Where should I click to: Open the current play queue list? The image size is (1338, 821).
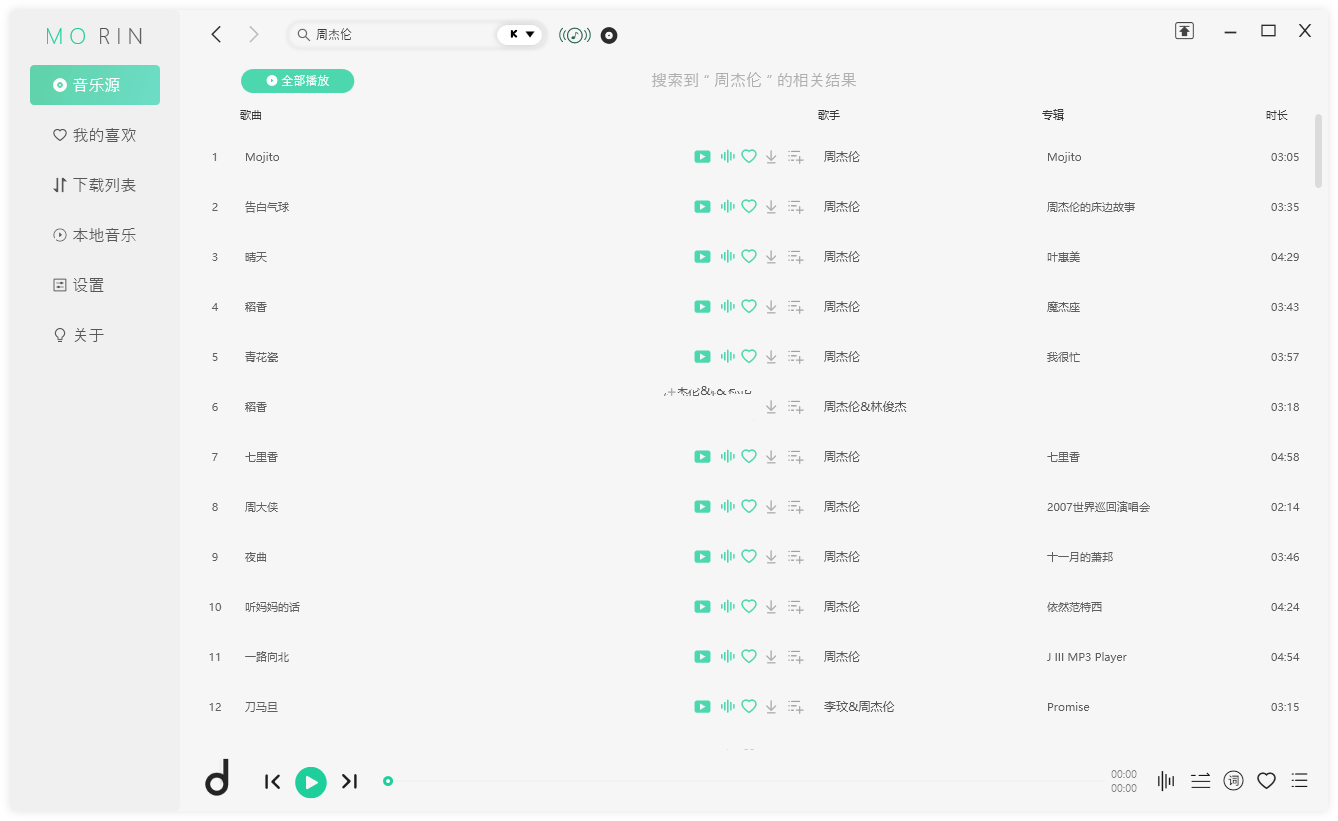1299,781
